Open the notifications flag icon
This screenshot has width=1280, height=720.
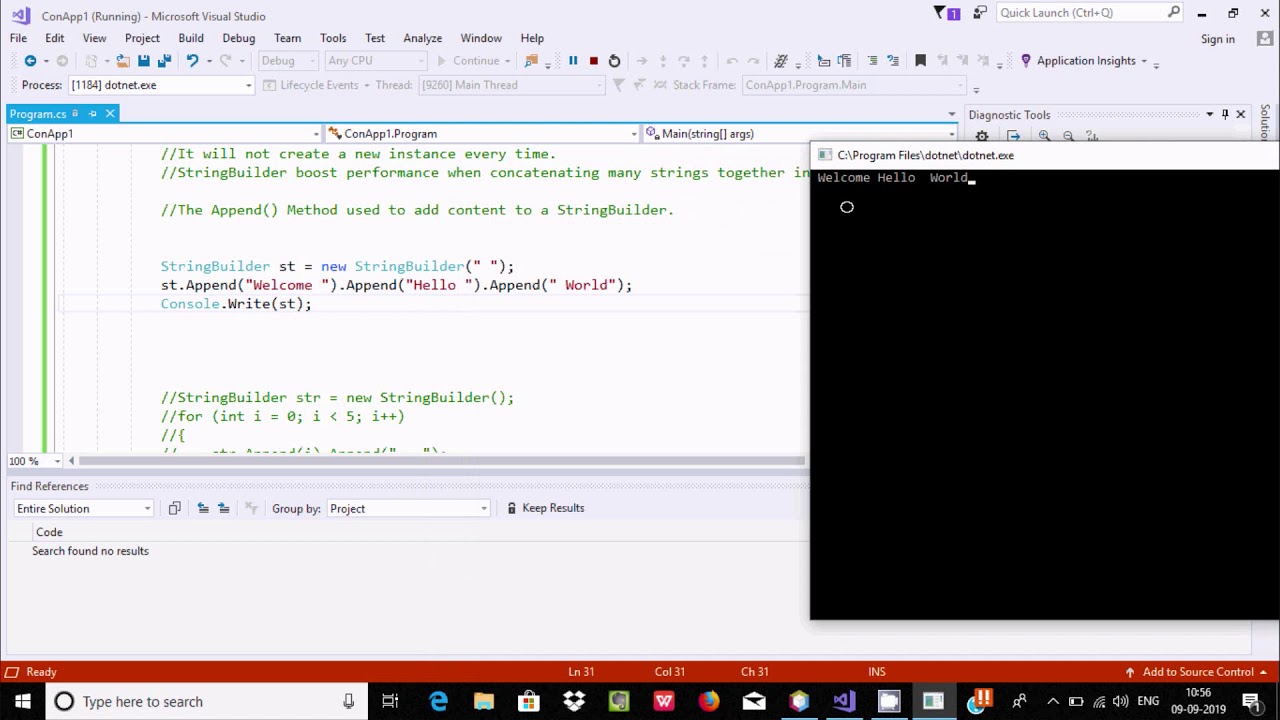[x=946, y=13]
